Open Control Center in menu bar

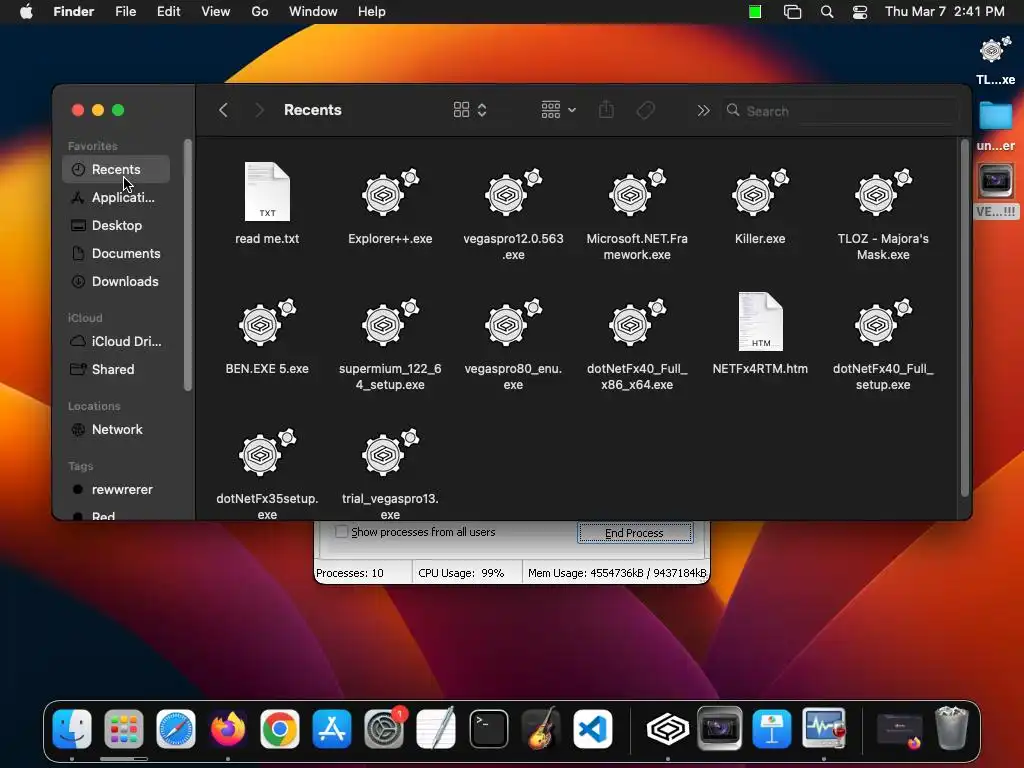click(x=860, y=12)
